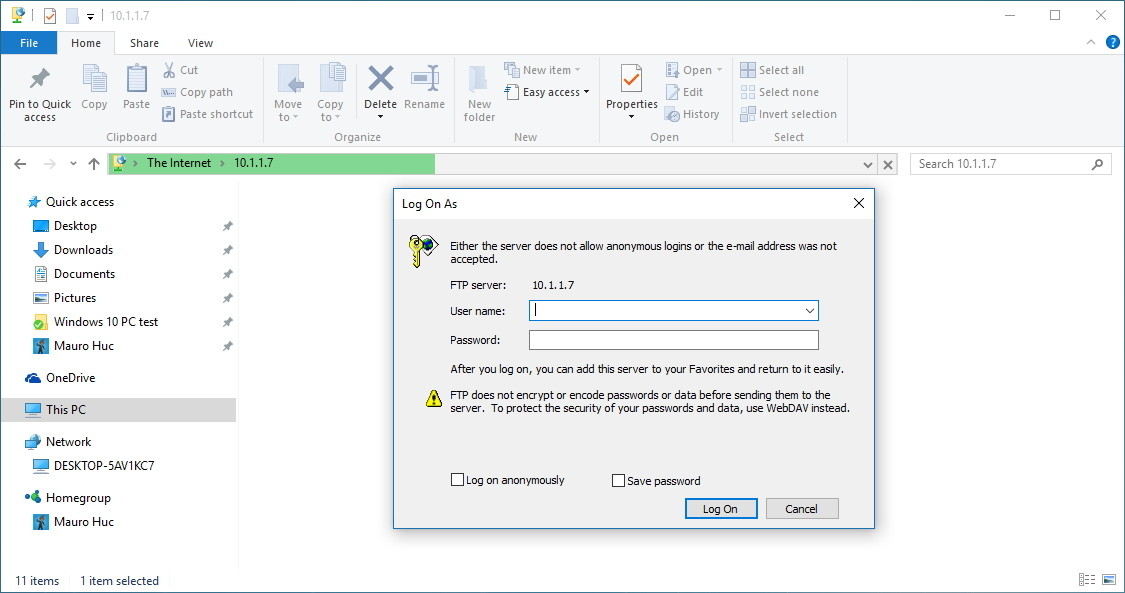Open the File menu
This screenshot has width=1125, height=593.
click(x=29, y=43)
